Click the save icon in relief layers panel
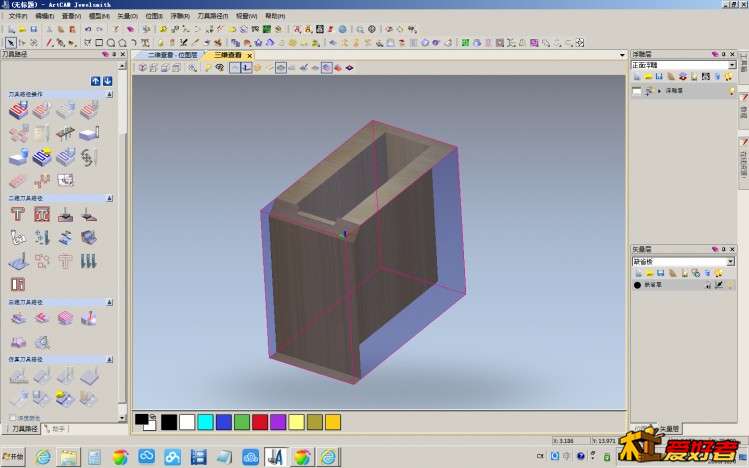749x468 pixels. 661,76
